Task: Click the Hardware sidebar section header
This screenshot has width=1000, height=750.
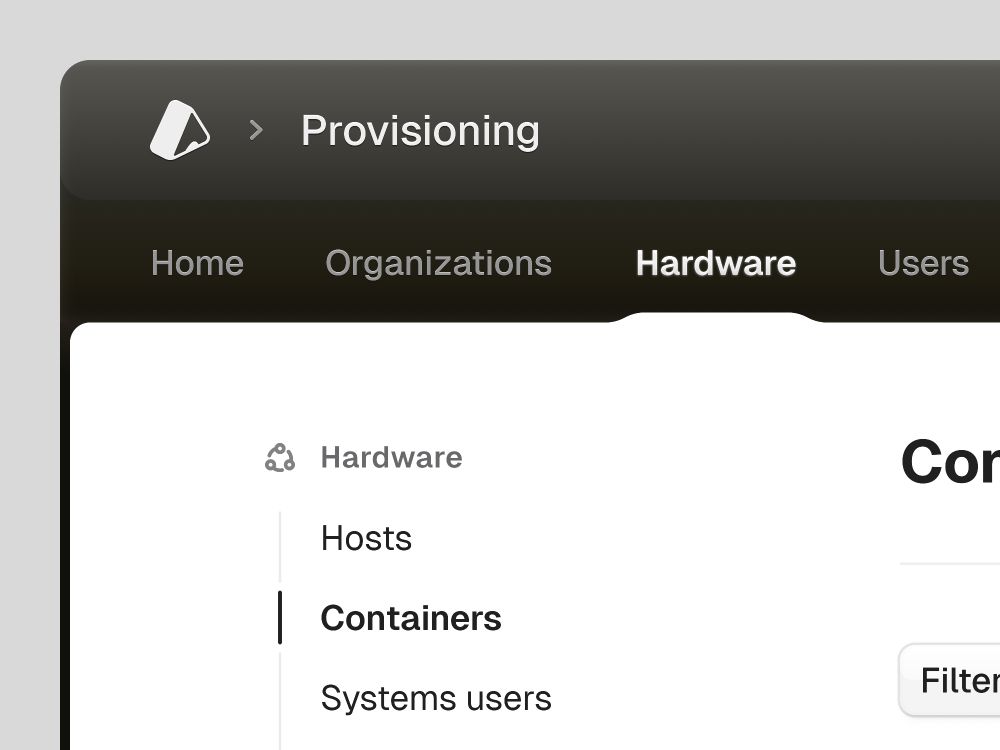Action: pyautogui.click(x=392, y=457)
